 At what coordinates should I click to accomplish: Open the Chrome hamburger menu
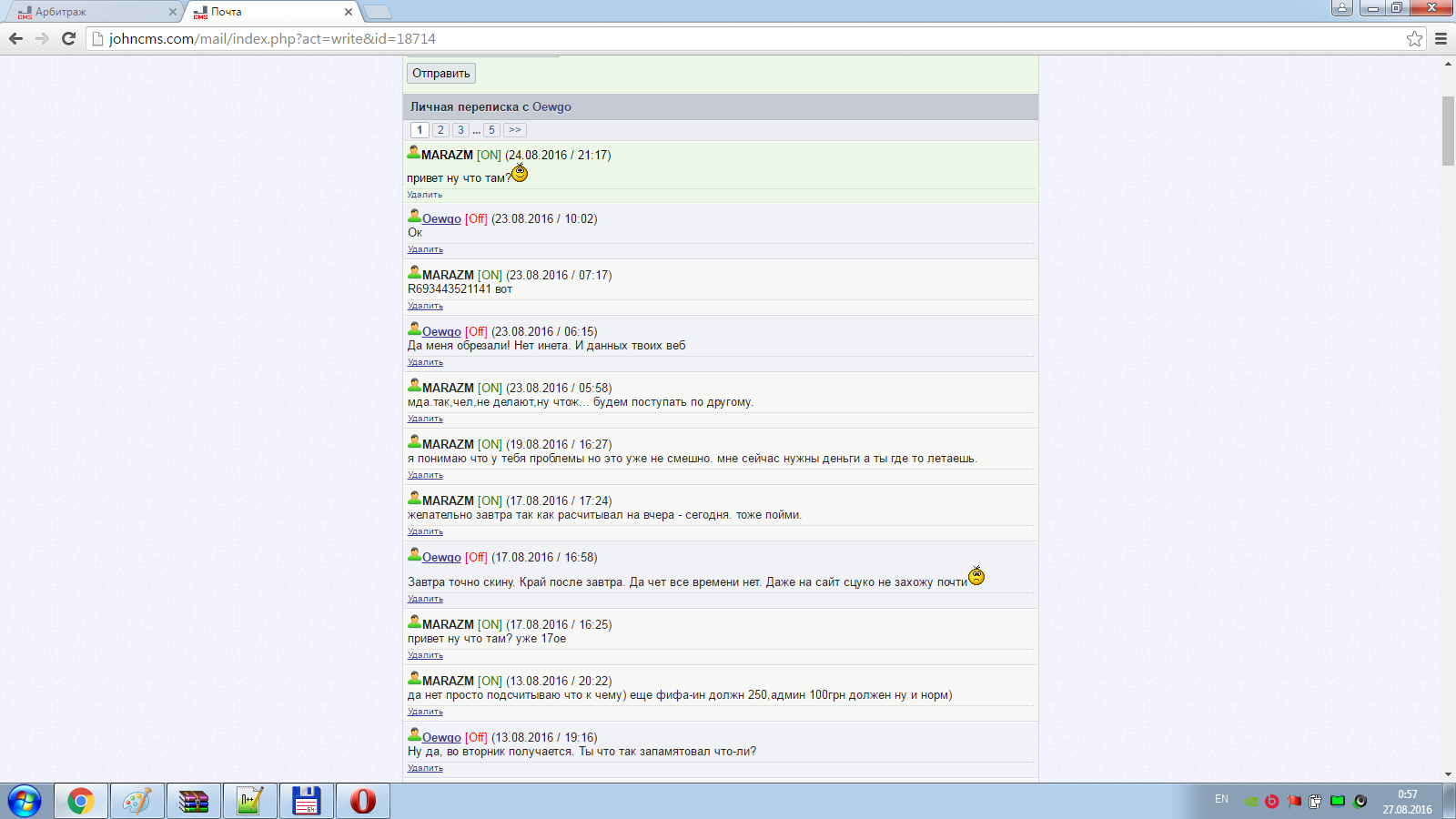tap(1441, 38)
